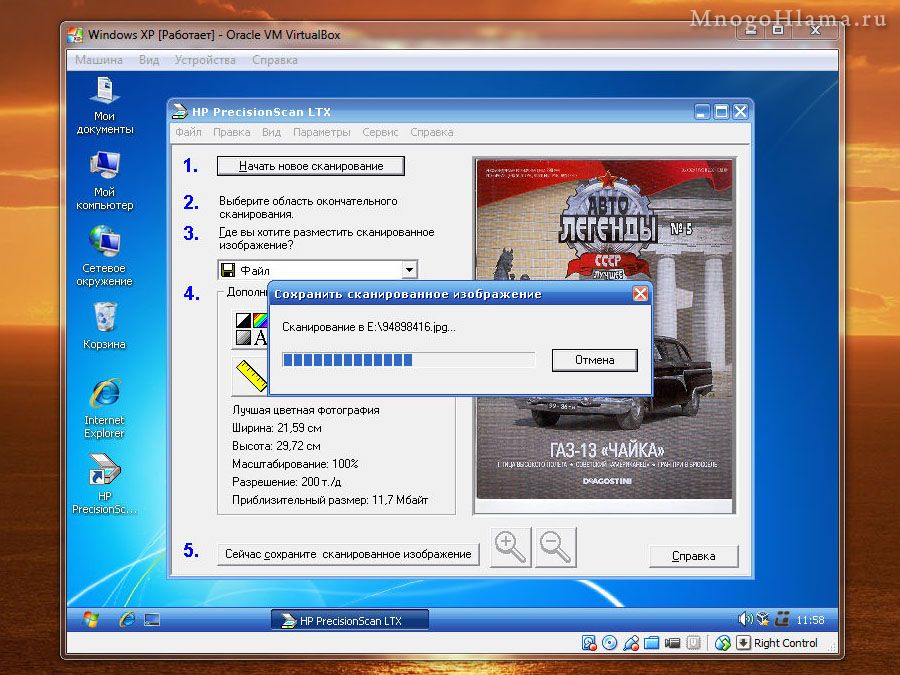Click Show Desktop quick launch icon
Image resolution: width=900 pixels, height=675 pixels.
(x=152, y=619)
